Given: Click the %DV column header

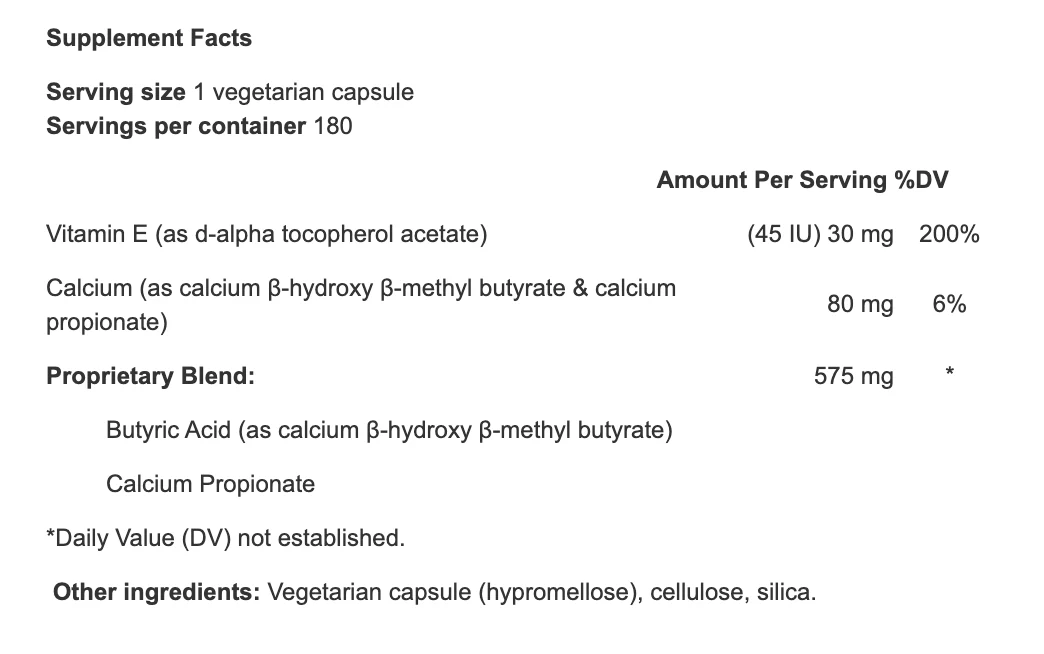Looking at the screenshot, I should pyautogui.click(x=921, y=180).
